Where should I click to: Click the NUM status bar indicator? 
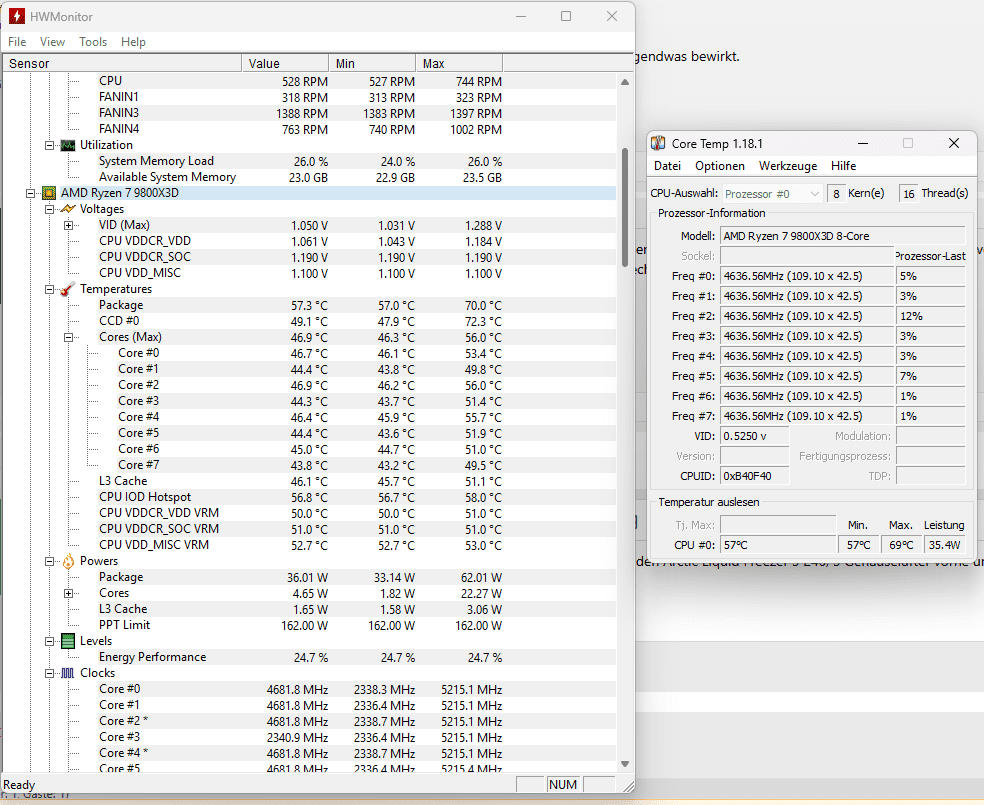[x=563, y=785]
